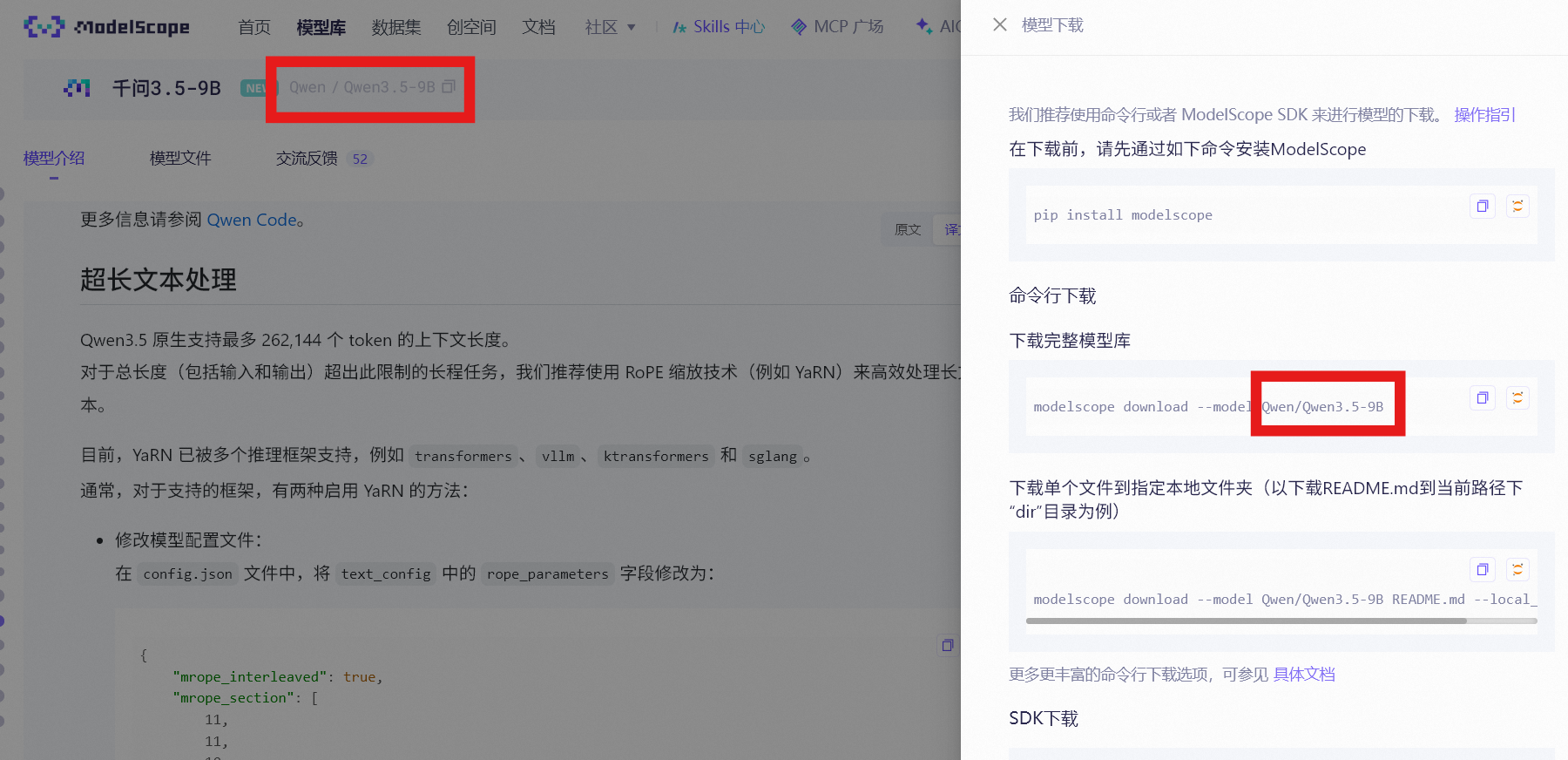Screen dimensions: 1568x760
Task: Click Jupyter icon above the README.md download command
Action: click(x=1517, y=570)
